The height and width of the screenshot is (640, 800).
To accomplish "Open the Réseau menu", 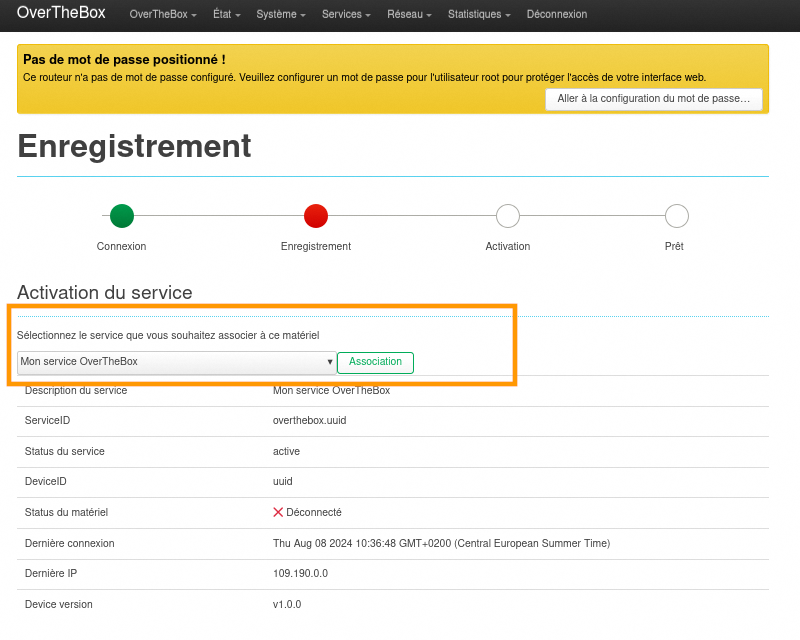I will coord(409,15).
